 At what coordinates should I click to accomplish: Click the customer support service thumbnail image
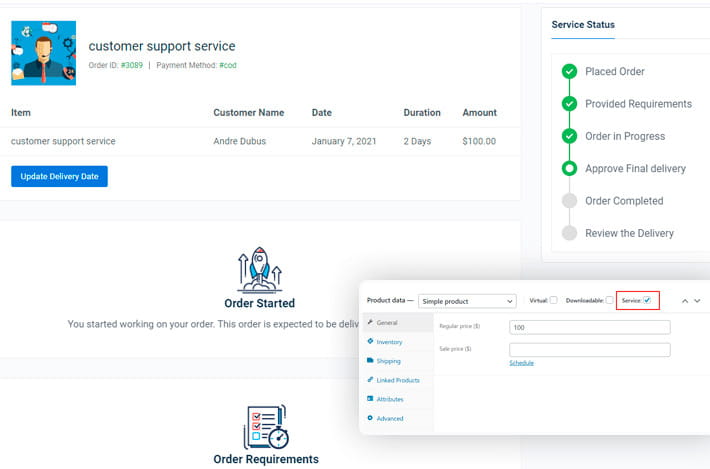click(x=43, y=53)
